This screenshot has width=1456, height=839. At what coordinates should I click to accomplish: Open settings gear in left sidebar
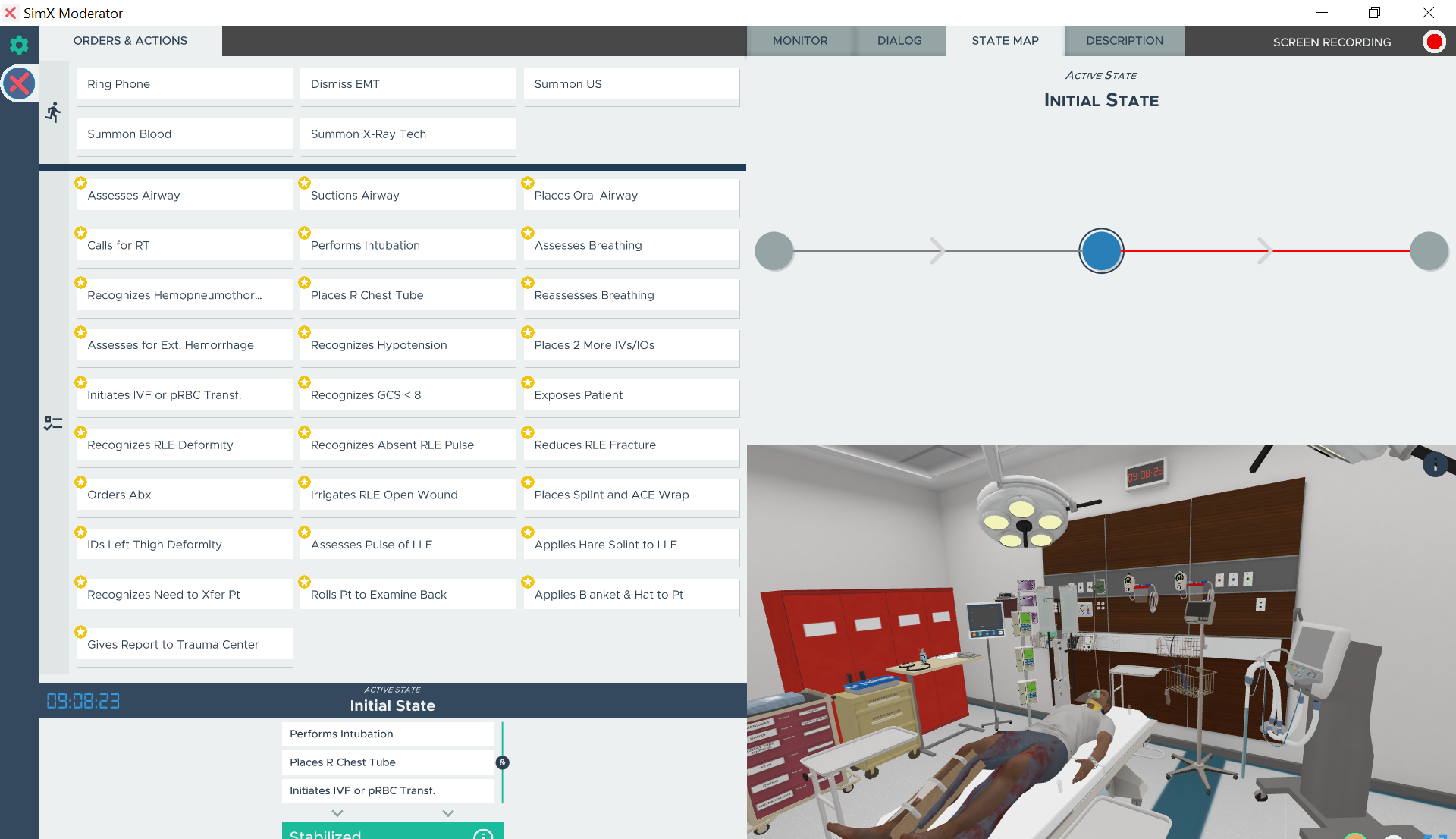pos(19,45)
